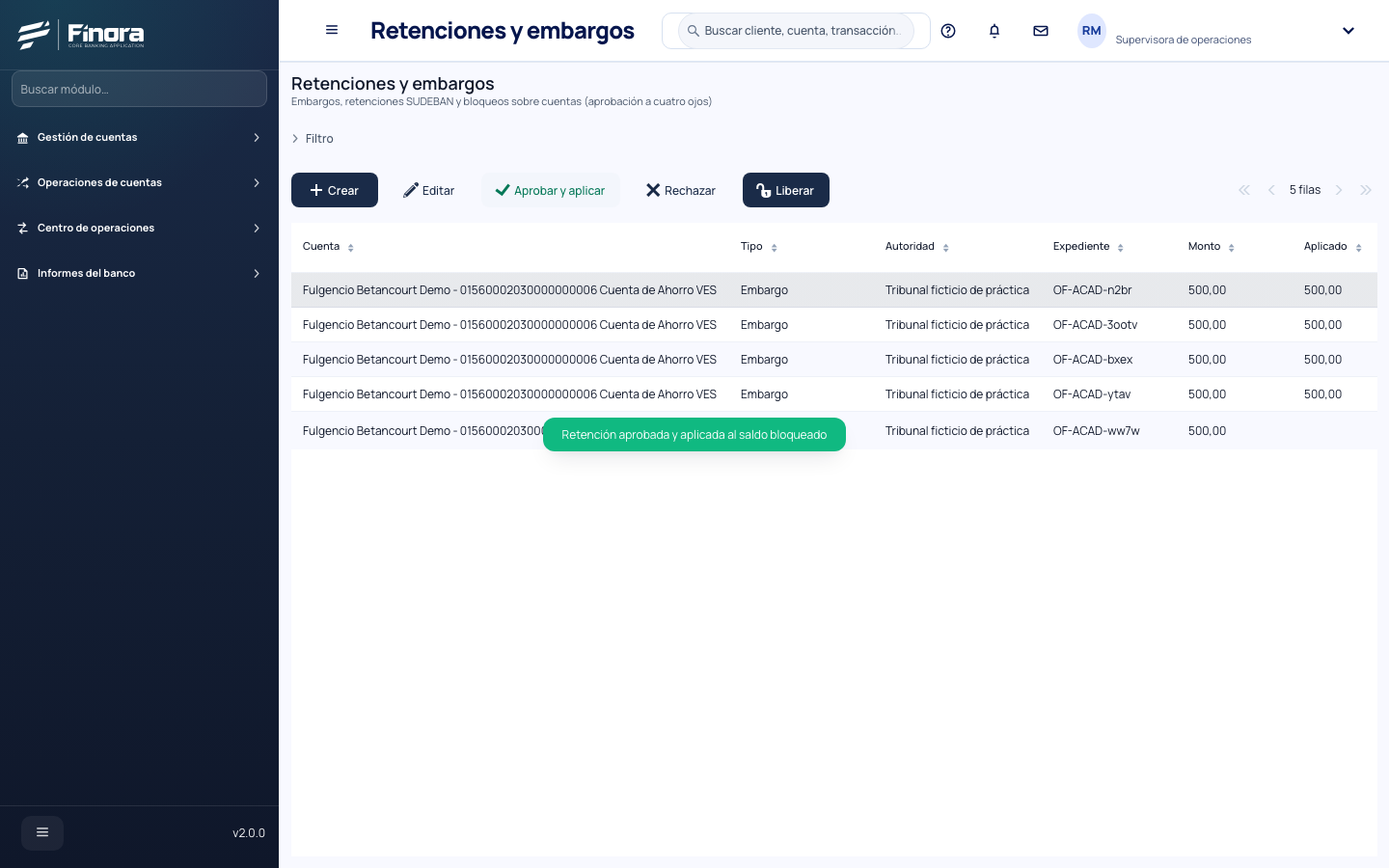Click Aprobar y aplicar button
This screenshot has height=868, width=1389.
click(550, 190)
